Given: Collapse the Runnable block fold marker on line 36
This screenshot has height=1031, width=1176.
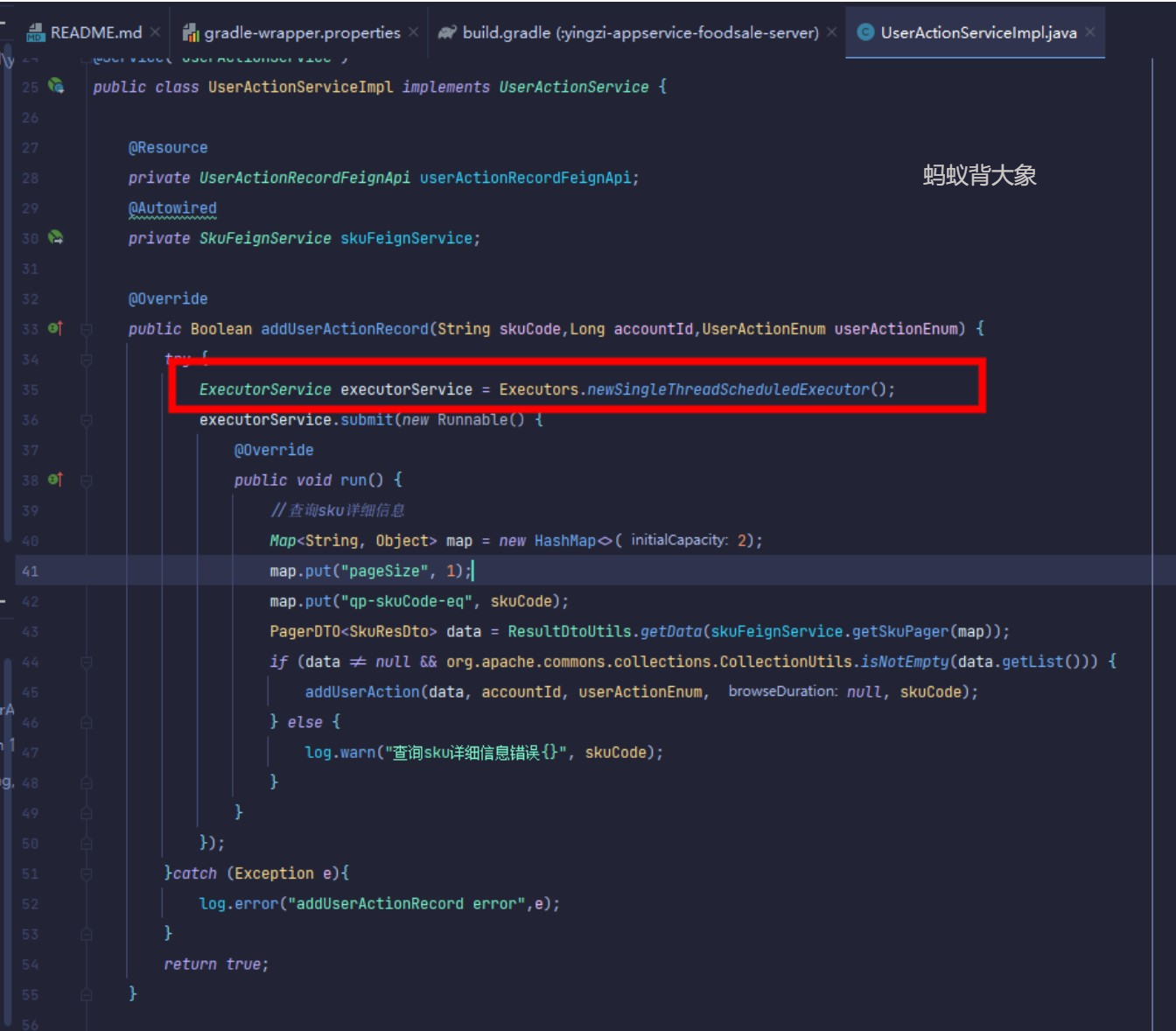Looking at the screenshot, I should tap(87, 420).
